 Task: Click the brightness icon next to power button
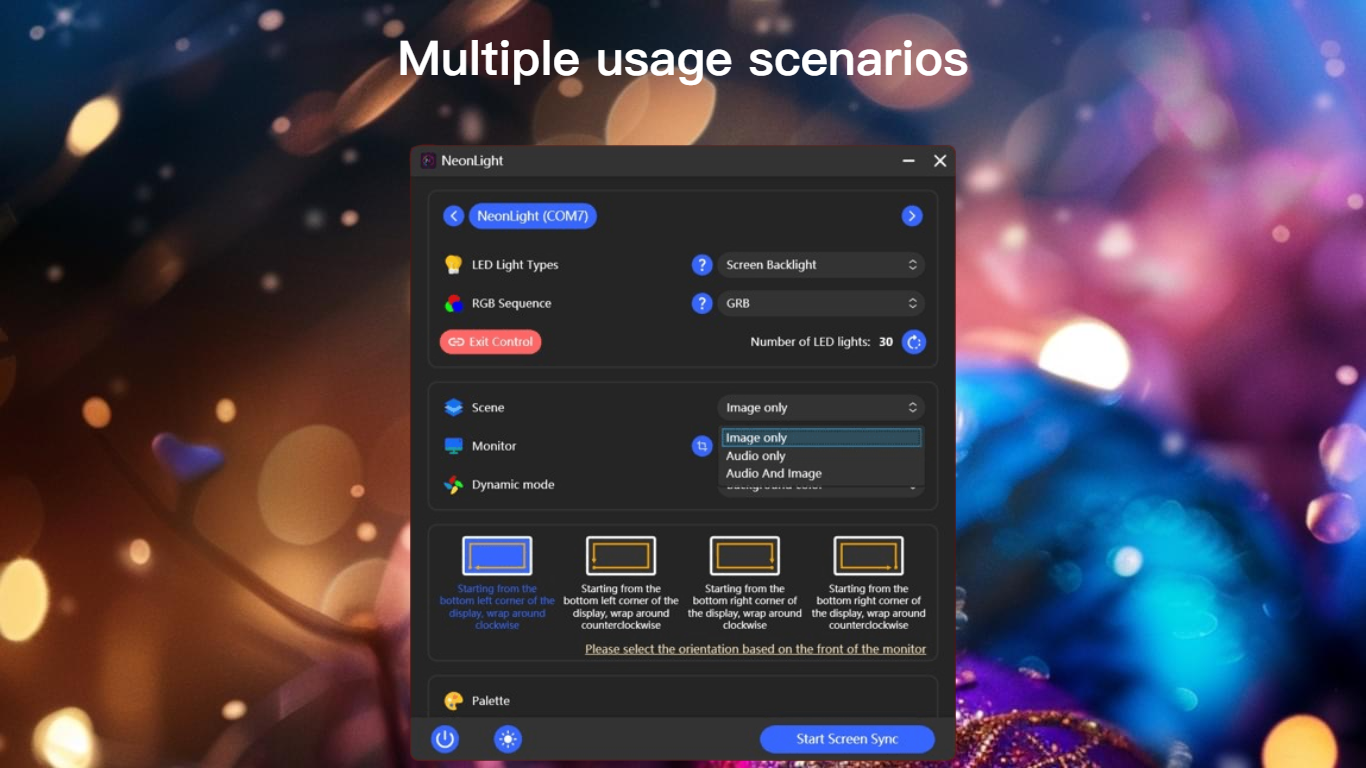click(507, 739)
